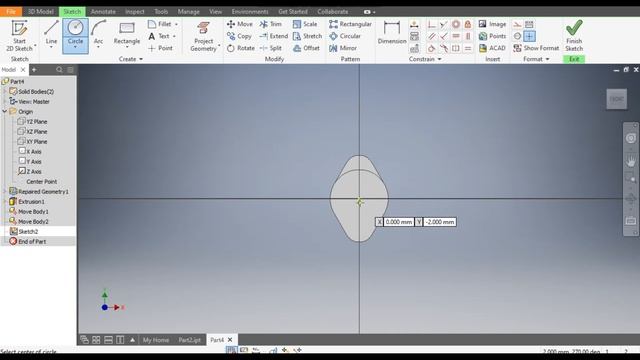Add a new browser panel tab
This screenshot has height=360, width=640.
[x=34, y=70]
